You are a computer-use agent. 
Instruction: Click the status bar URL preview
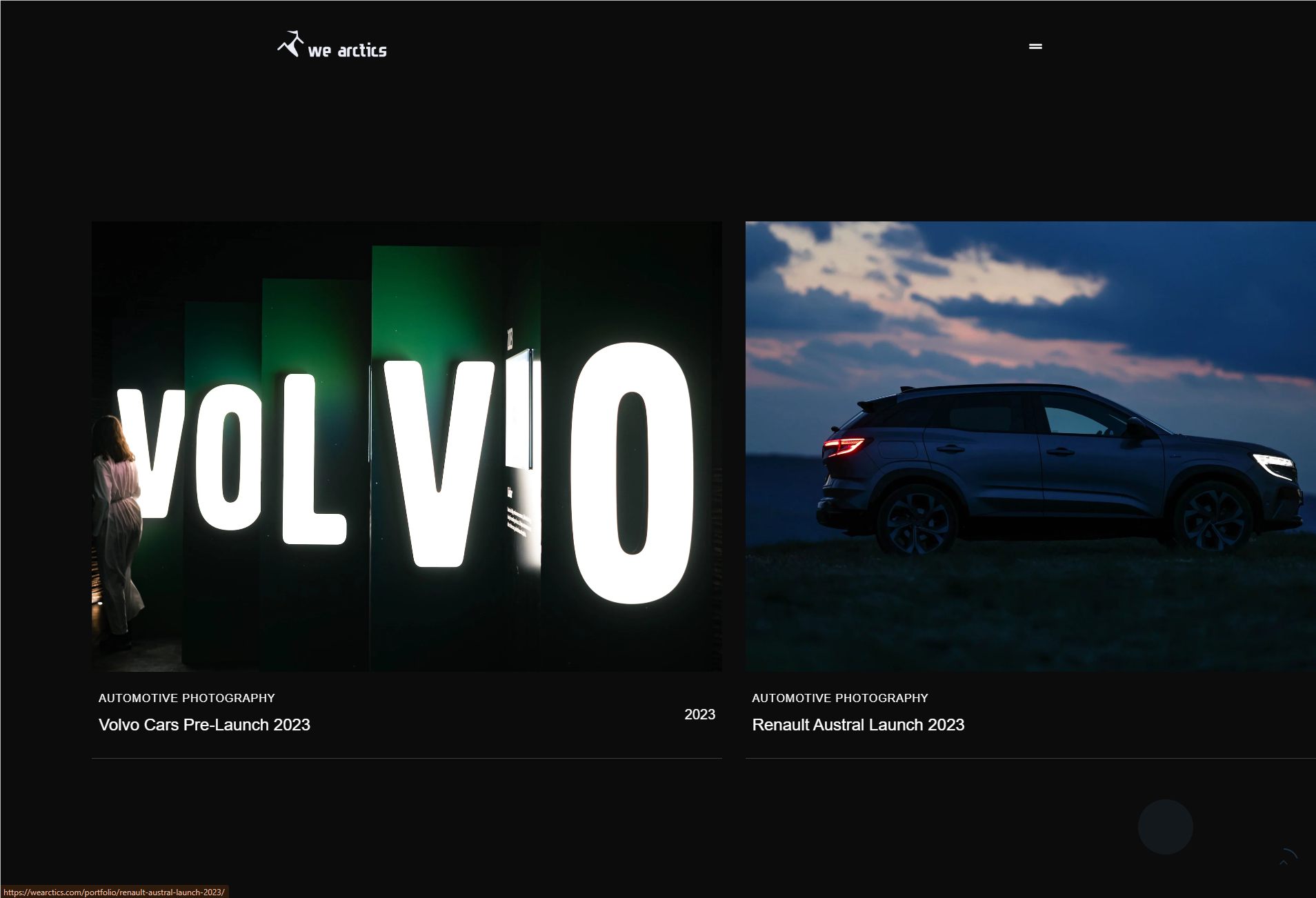click(x=114, y=892)
